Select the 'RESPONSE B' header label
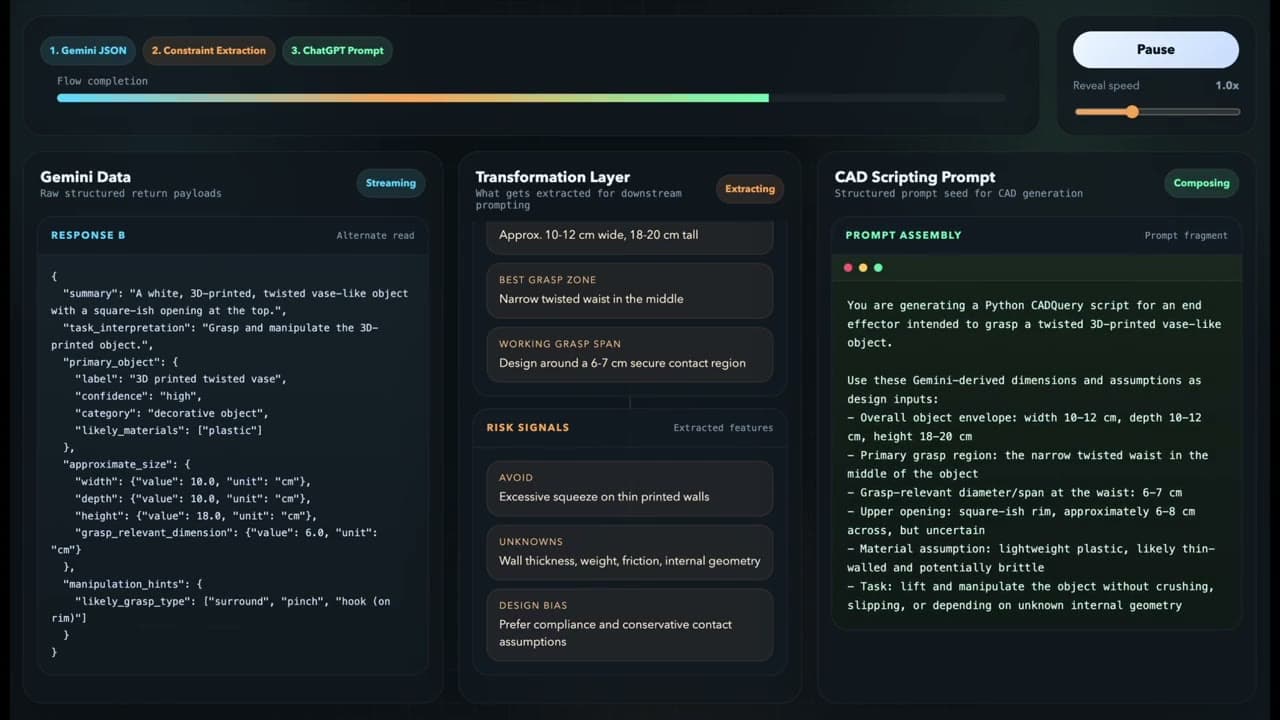Image resolution: width=1280 pixels, height=720 pixels. coord(88,235)
